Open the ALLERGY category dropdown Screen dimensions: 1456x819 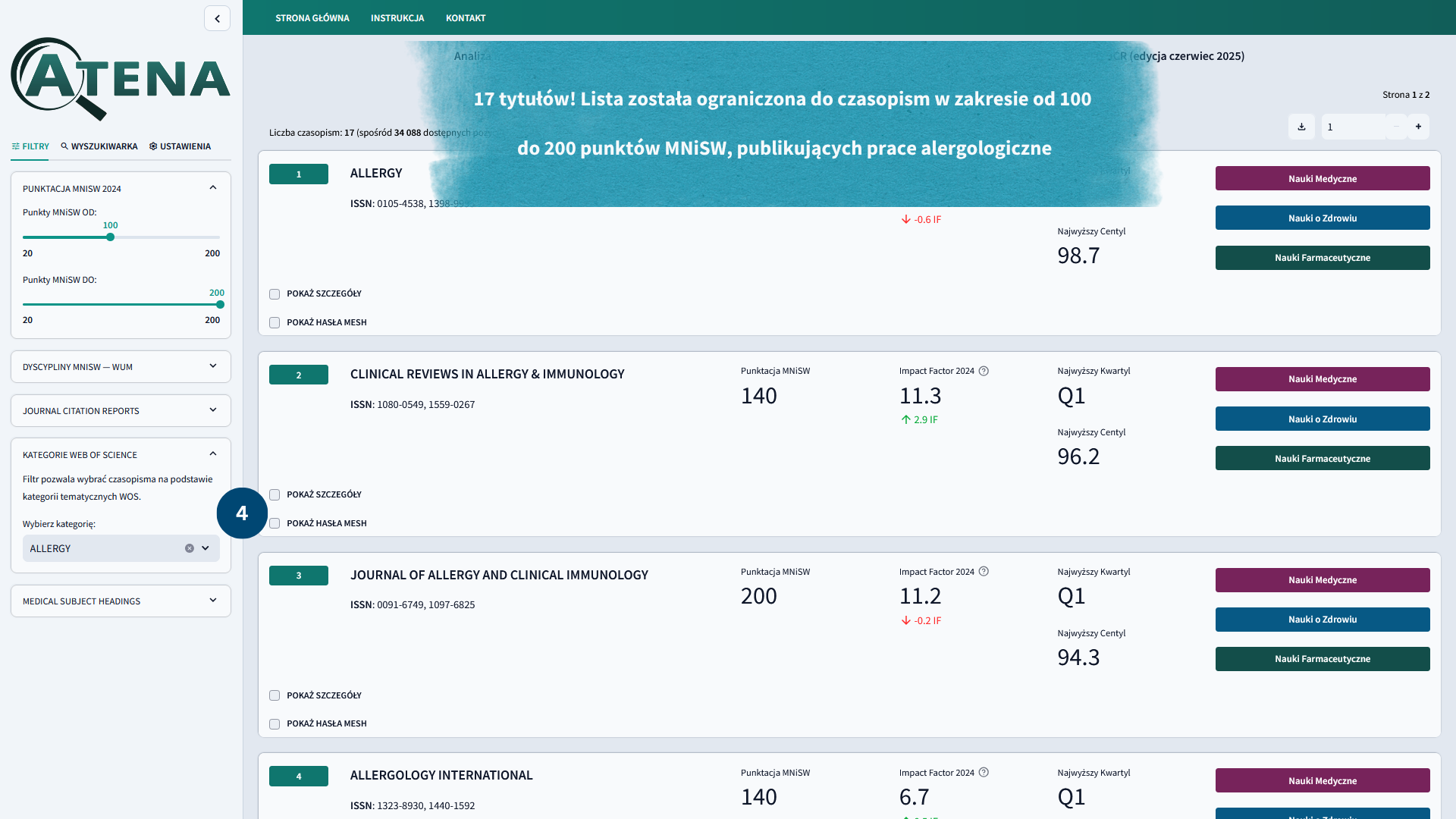pyautogui.click(x=206, y=548)
